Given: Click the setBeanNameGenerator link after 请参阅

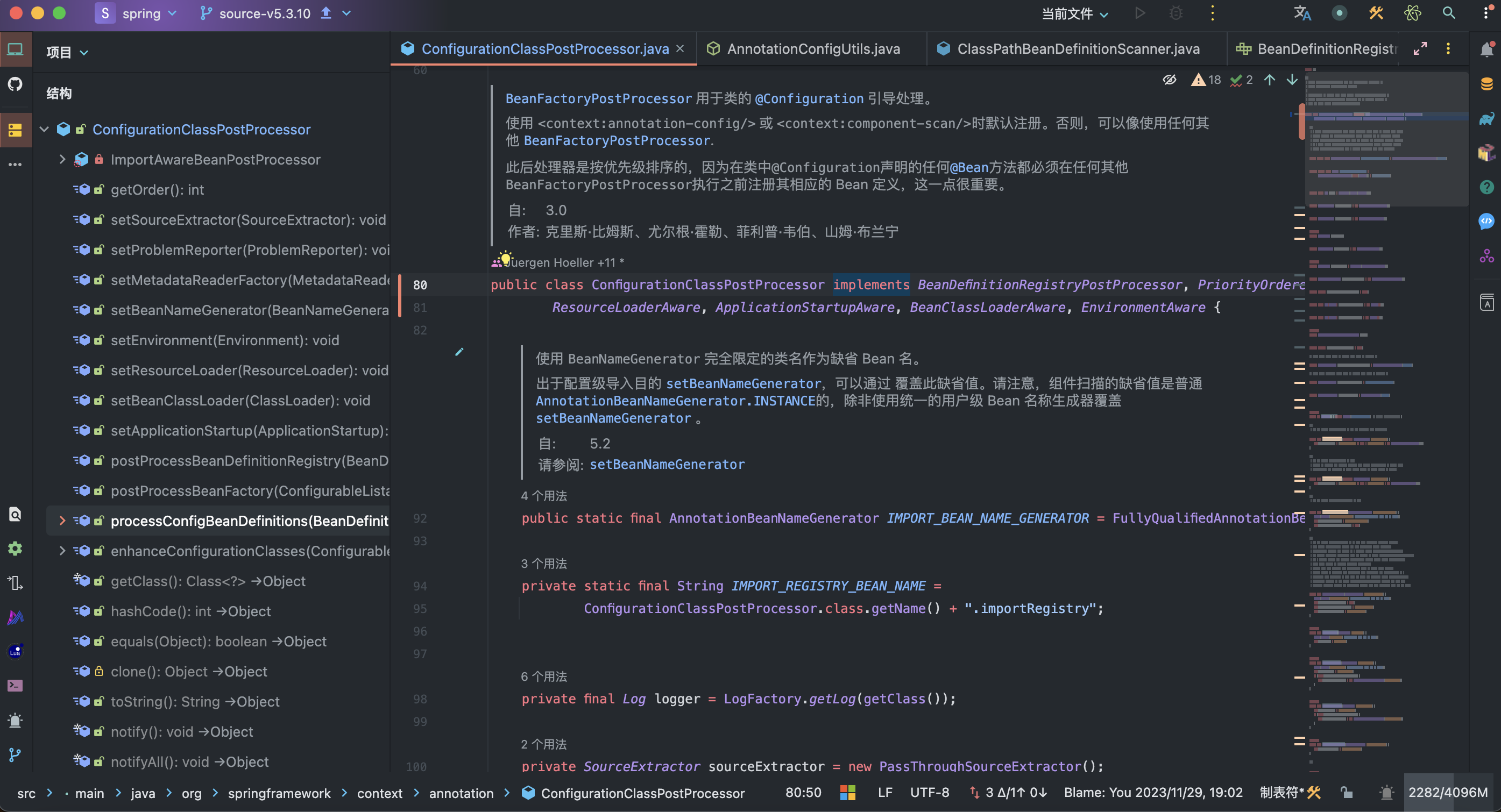Looking at the screenshot, I should [x=667, y=464].
